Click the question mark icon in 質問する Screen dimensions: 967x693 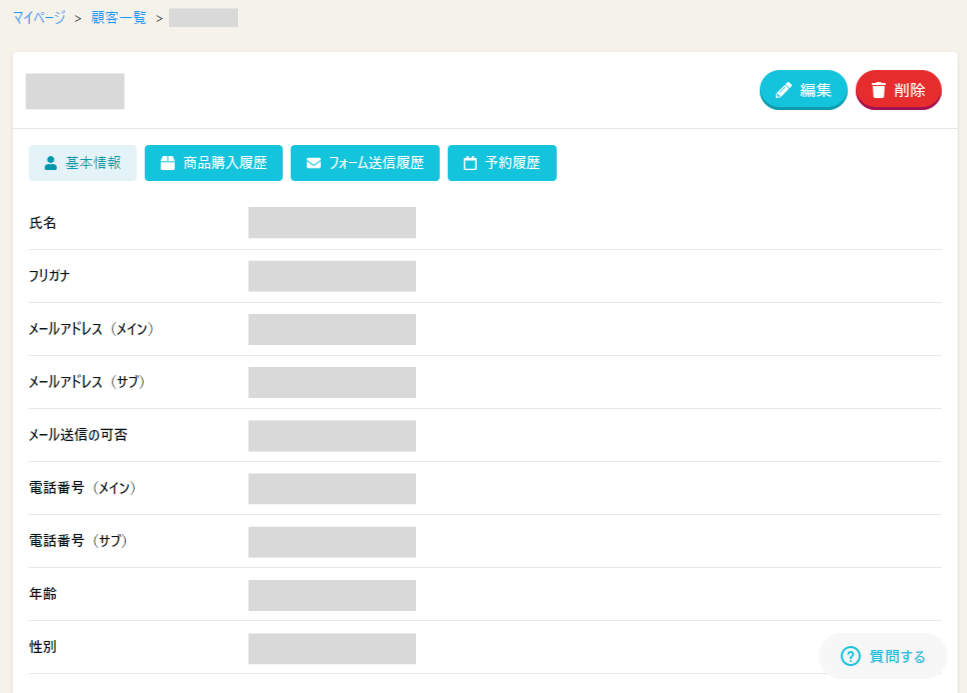[x=850, y=656]
